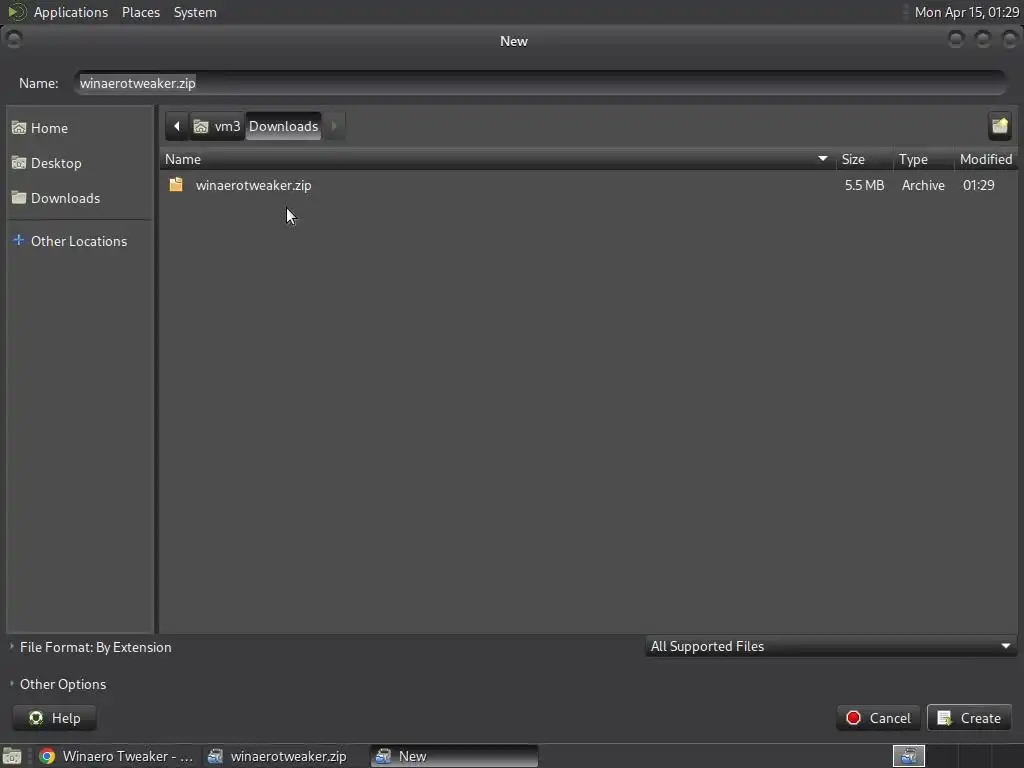Viewport: 1024px width, 768px height.
Task: Expand File Format: By Extension section
Action: coord(90,647)
